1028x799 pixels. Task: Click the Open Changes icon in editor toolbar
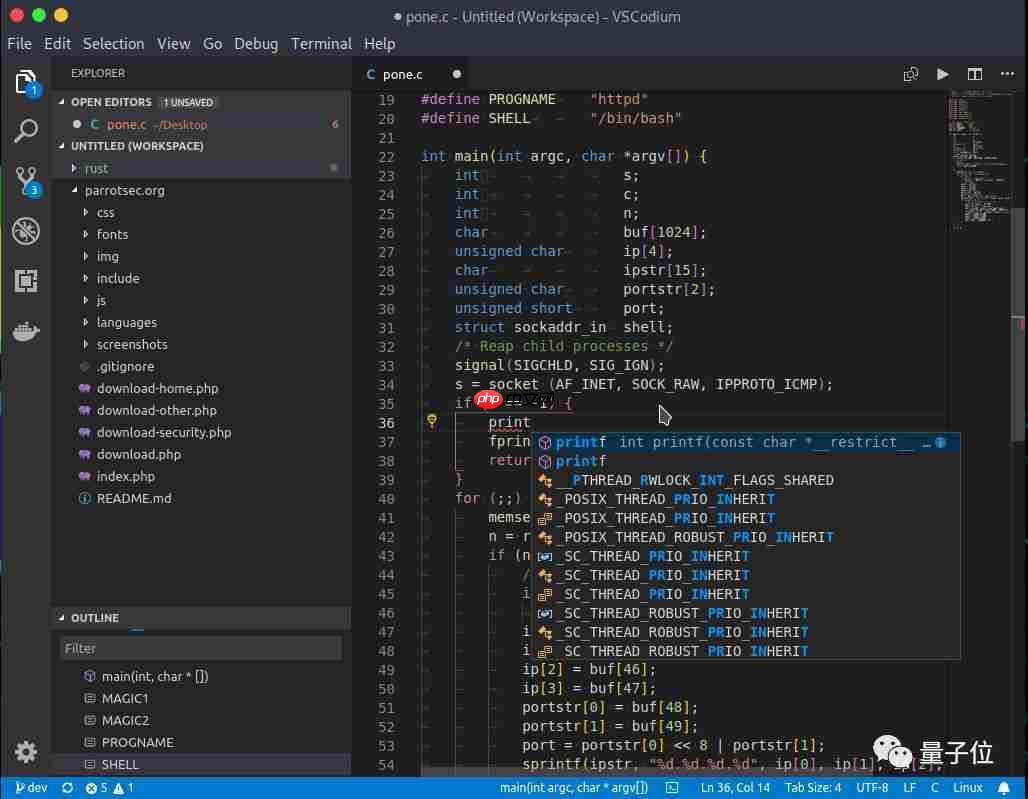coord(911,74)
